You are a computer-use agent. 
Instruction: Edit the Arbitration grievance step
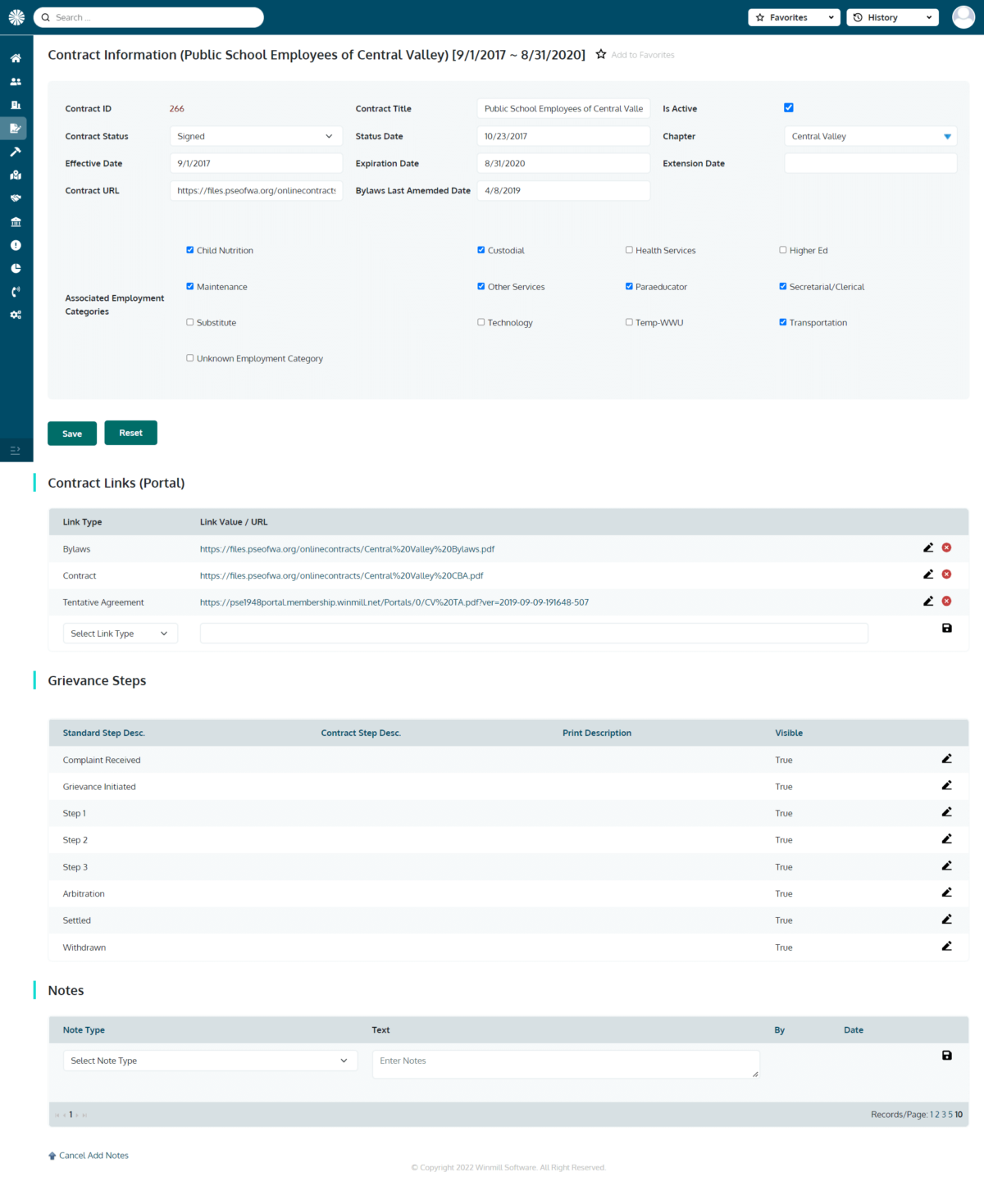click(946, 893)
